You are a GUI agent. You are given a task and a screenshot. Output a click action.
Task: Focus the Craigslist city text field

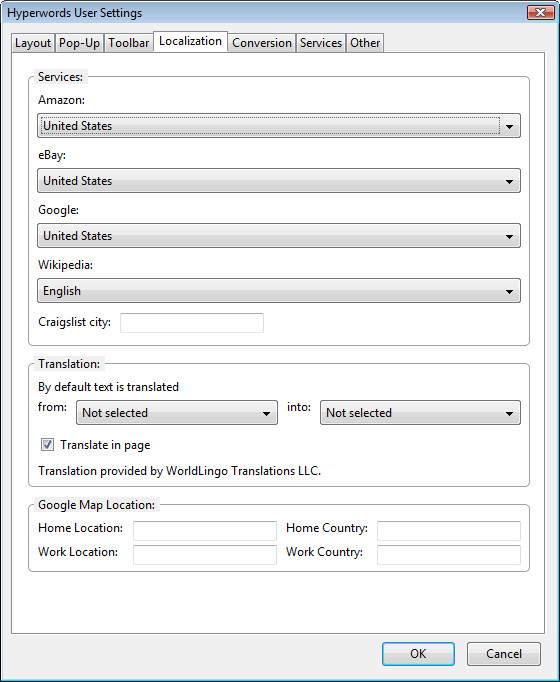coord(192,323)
